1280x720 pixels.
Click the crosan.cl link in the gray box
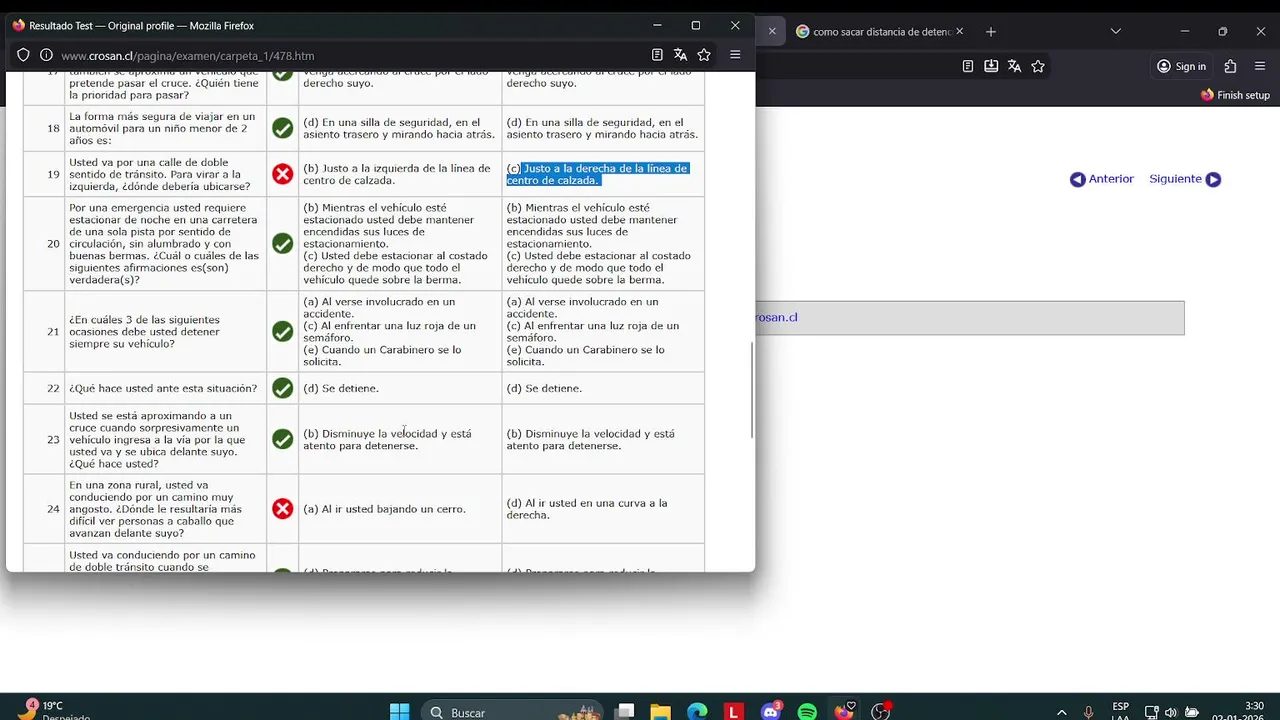[x=776, y=317]
